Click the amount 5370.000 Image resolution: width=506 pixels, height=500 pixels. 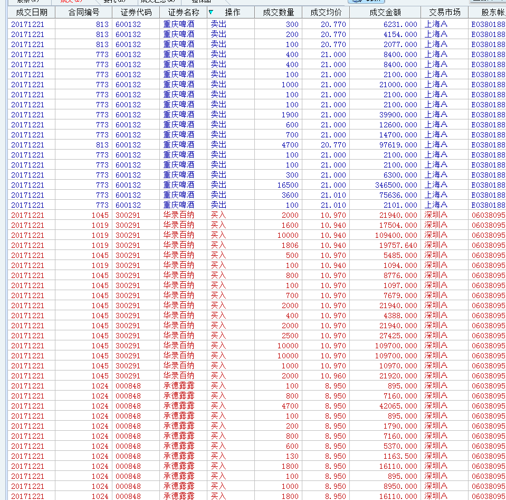point(400,446)
